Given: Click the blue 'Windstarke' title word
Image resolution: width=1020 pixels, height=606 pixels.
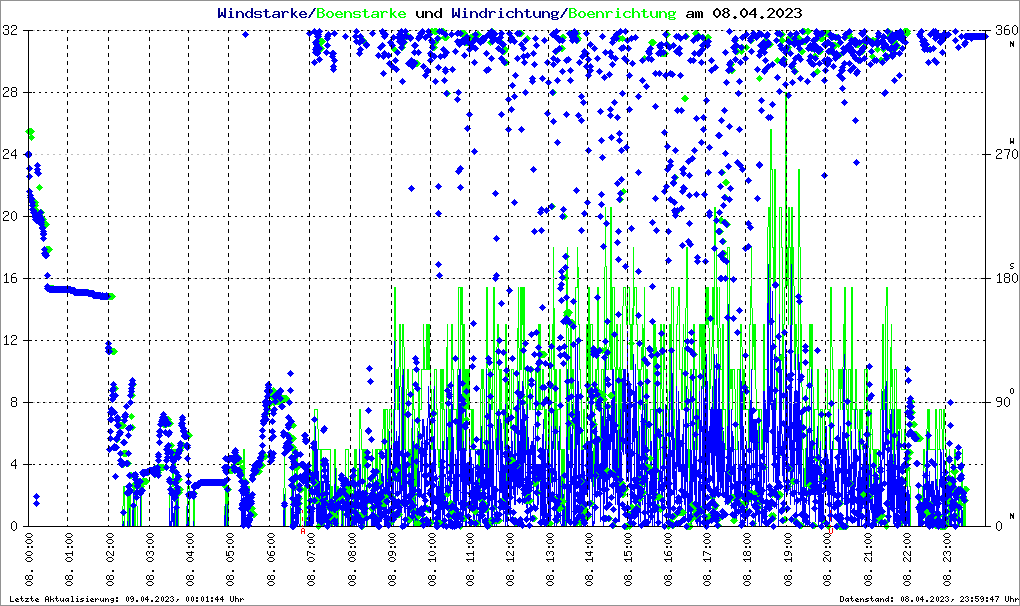Looking at the screenshot, I should [262, 13].
